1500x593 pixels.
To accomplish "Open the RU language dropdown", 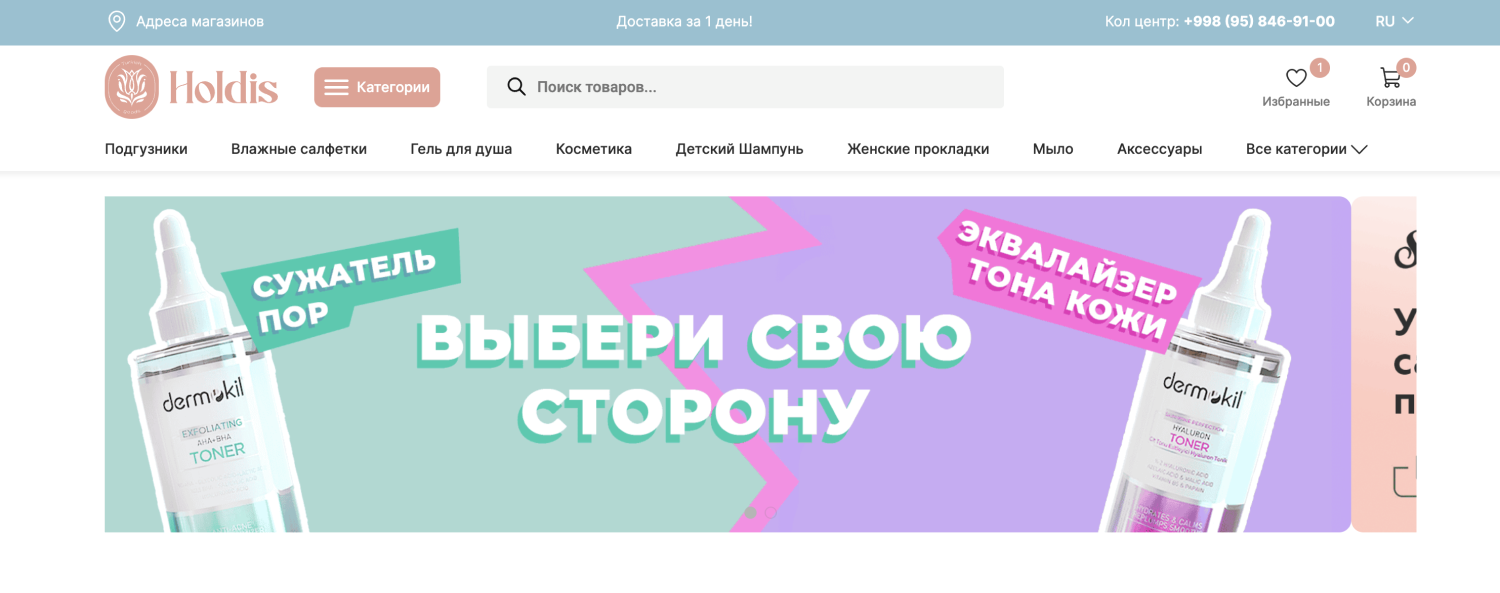I will tap(1394, 21).
